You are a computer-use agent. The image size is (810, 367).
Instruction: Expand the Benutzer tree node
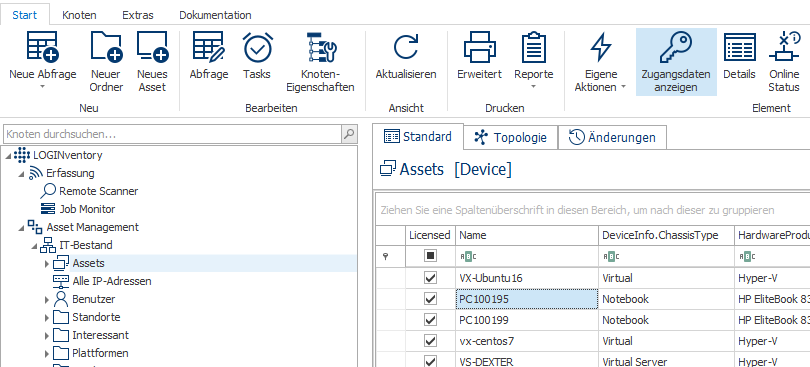tap(47, 299)
